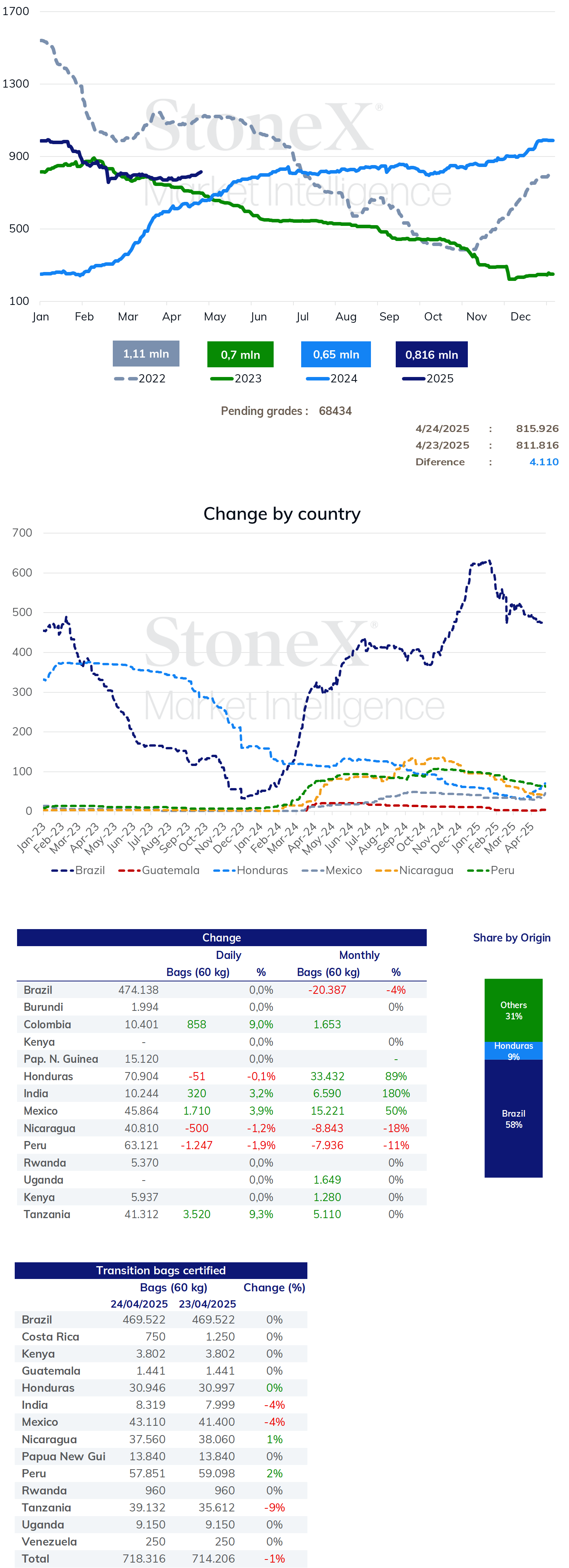
Task: Click the Honduras 9% segment in share bar
Action: (x=514, y=1051)
